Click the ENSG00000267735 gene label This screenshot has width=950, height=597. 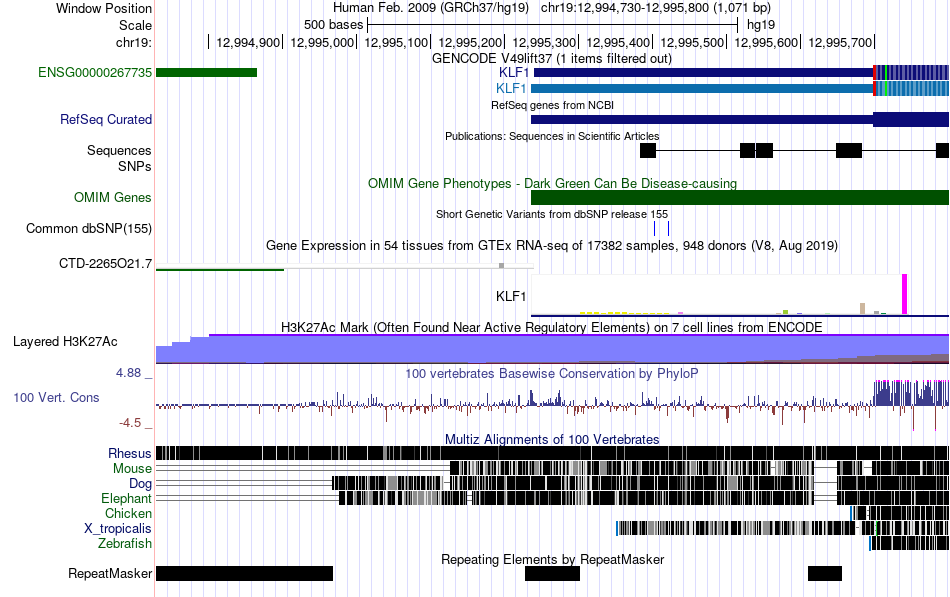[x=95, y=73]
